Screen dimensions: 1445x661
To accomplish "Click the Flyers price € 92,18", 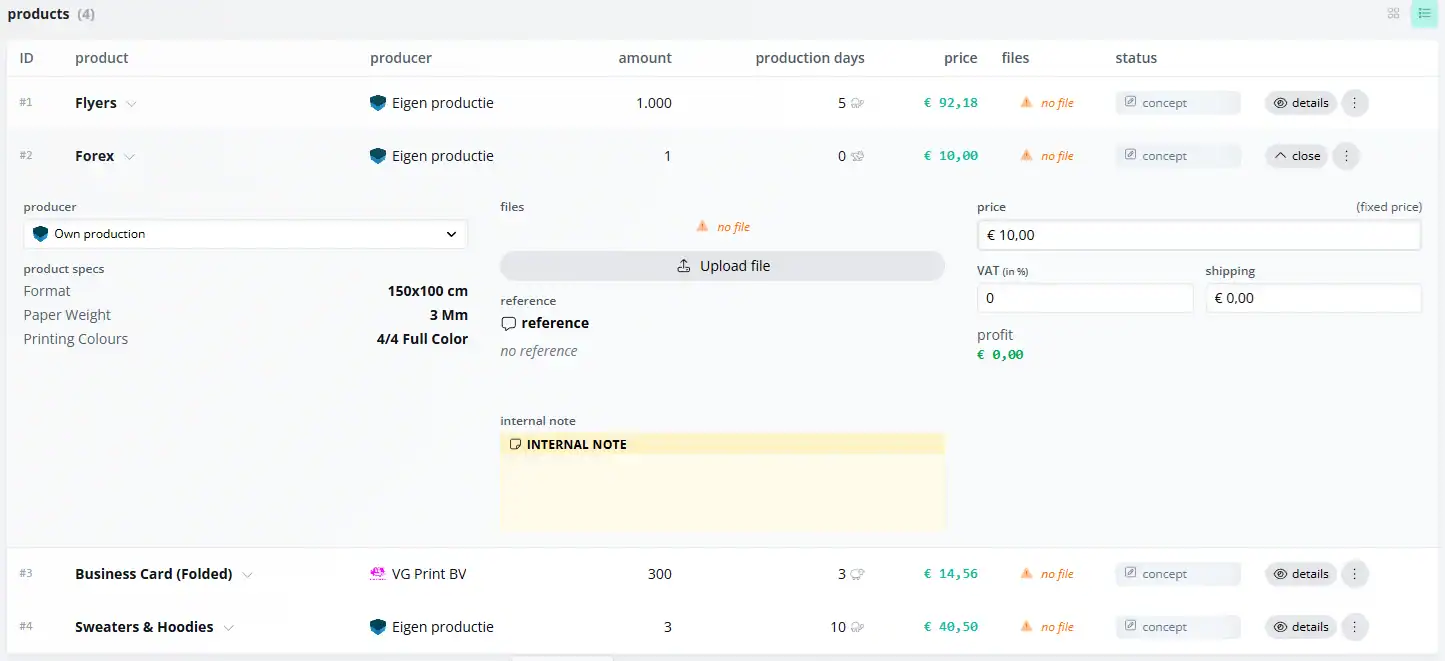I will point(951,103).
